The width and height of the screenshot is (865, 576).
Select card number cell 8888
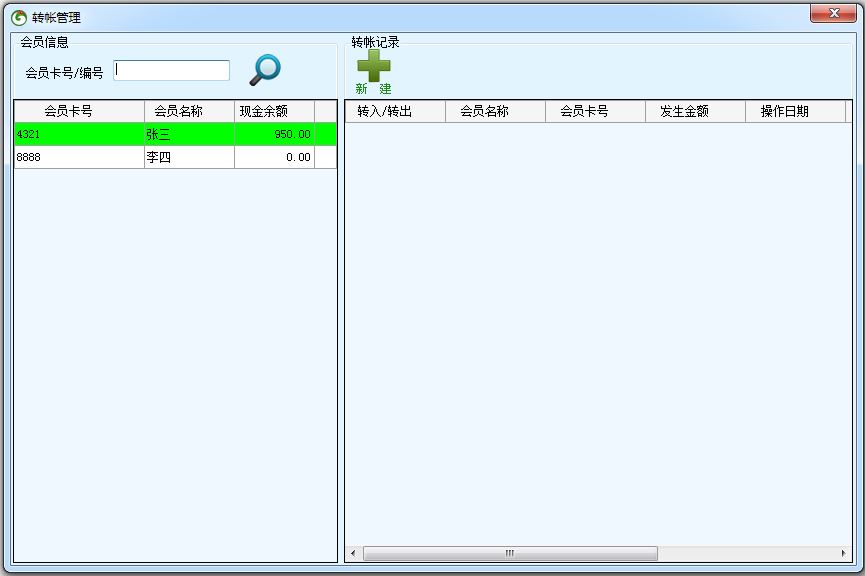[x=79, y=157]
